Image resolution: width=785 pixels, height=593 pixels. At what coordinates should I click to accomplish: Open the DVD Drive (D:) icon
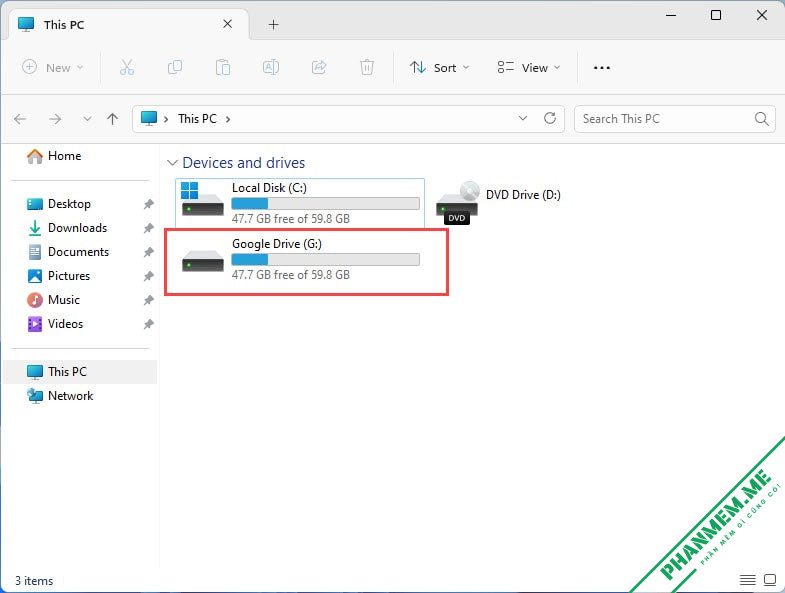(458, 202)
